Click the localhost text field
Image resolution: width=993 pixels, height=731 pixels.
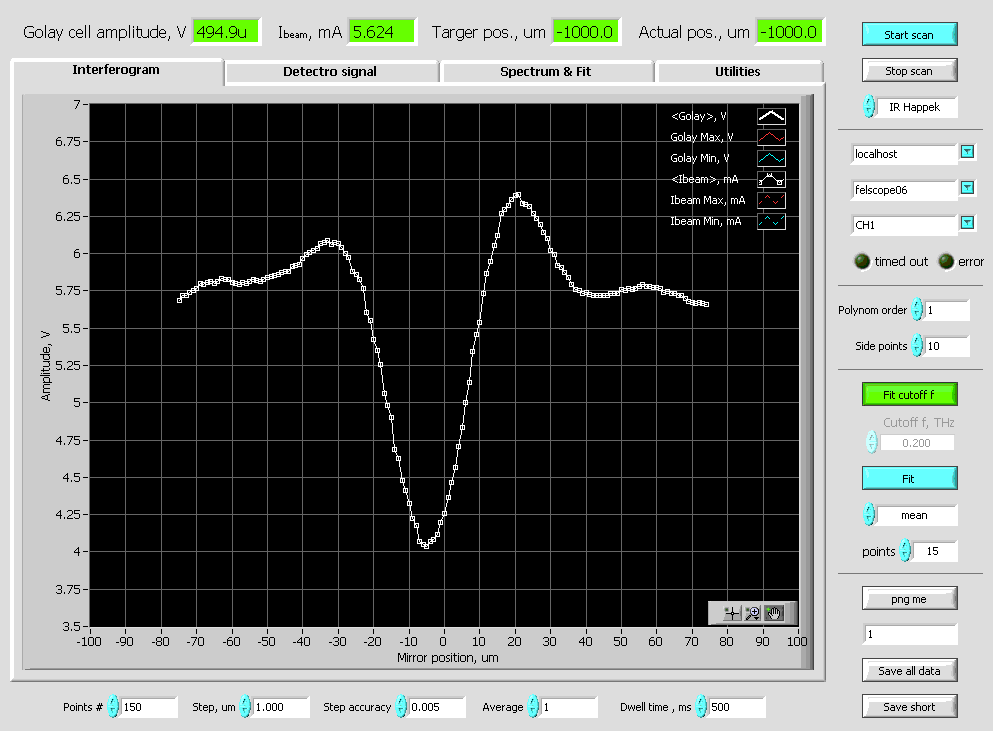click(904, 154)
